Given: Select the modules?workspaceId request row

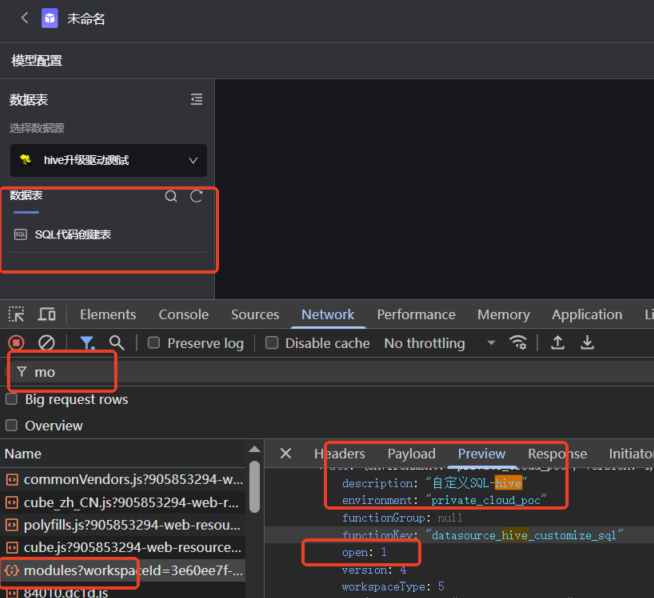Looking at the screenshot, I should 123,570.
